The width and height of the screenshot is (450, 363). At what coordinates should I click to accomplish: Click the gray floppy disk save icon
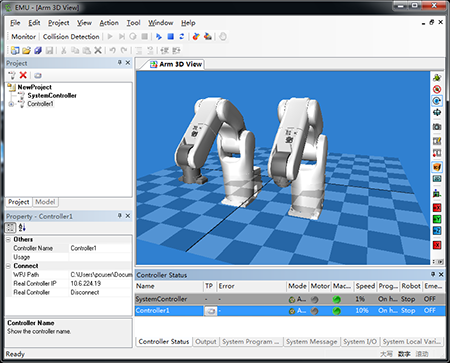pos(49,50)
